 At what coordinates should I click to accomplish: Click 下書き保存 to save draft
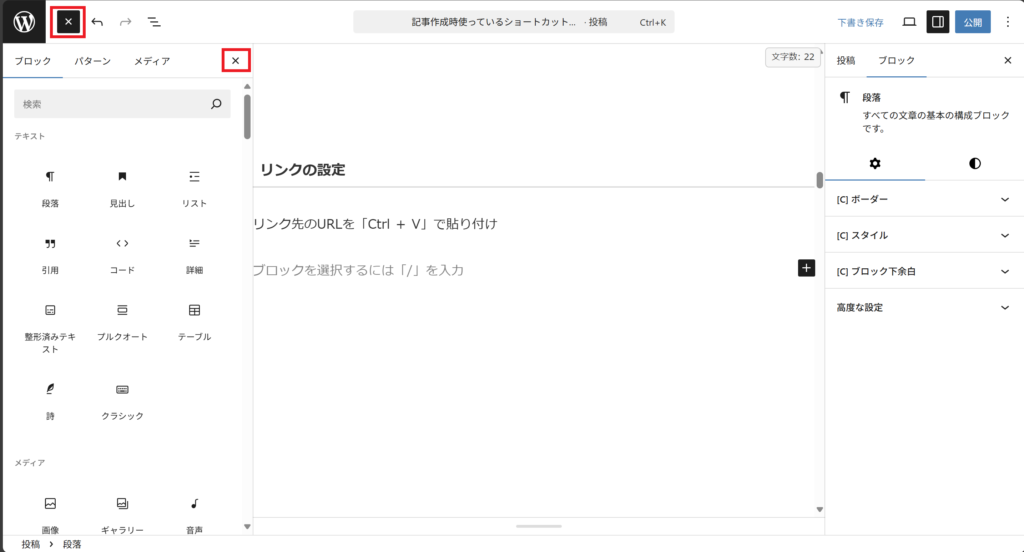point(860,21)
